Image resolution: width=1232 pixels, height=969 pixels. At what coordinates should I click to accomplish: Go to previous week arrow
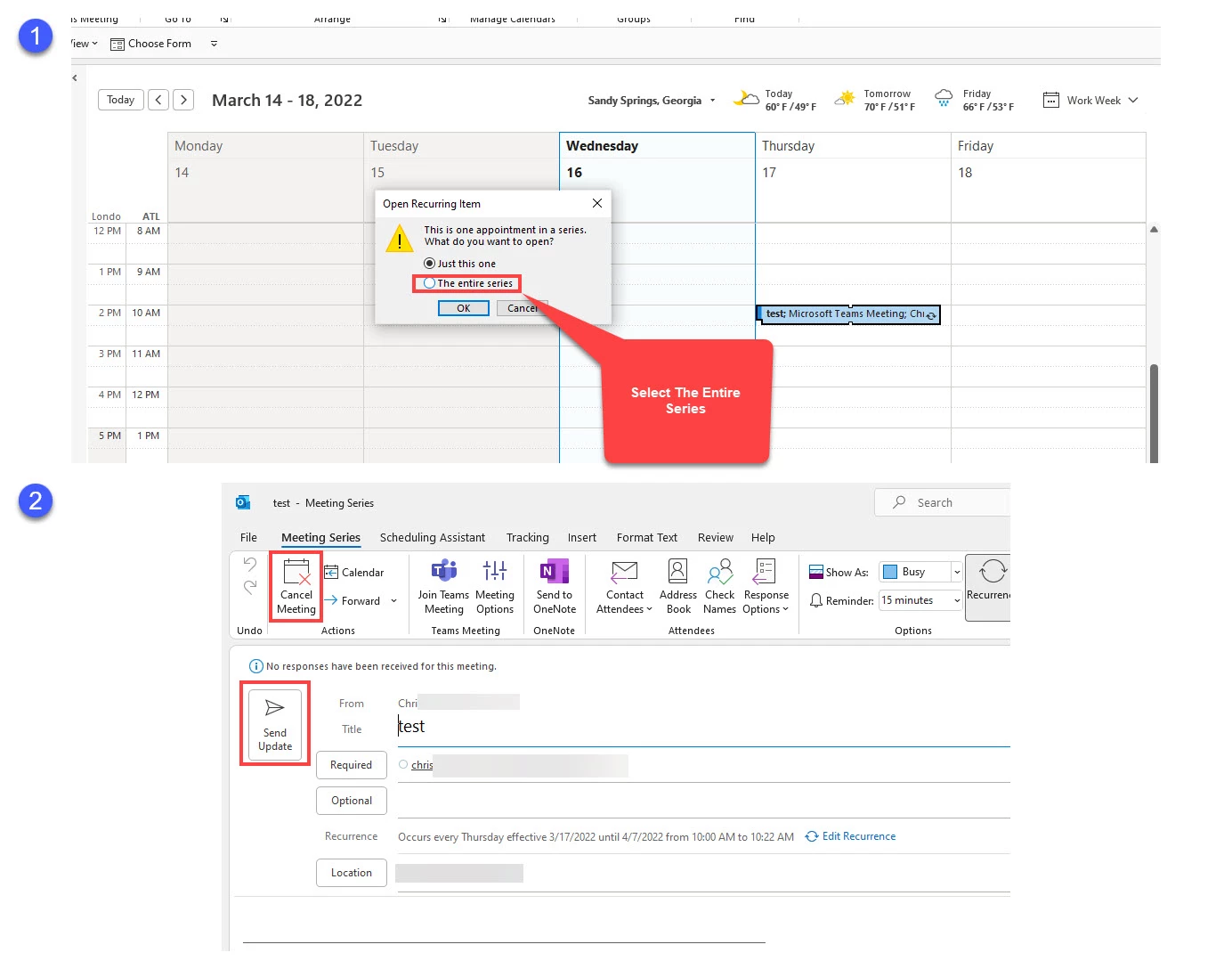pos(158,100)
